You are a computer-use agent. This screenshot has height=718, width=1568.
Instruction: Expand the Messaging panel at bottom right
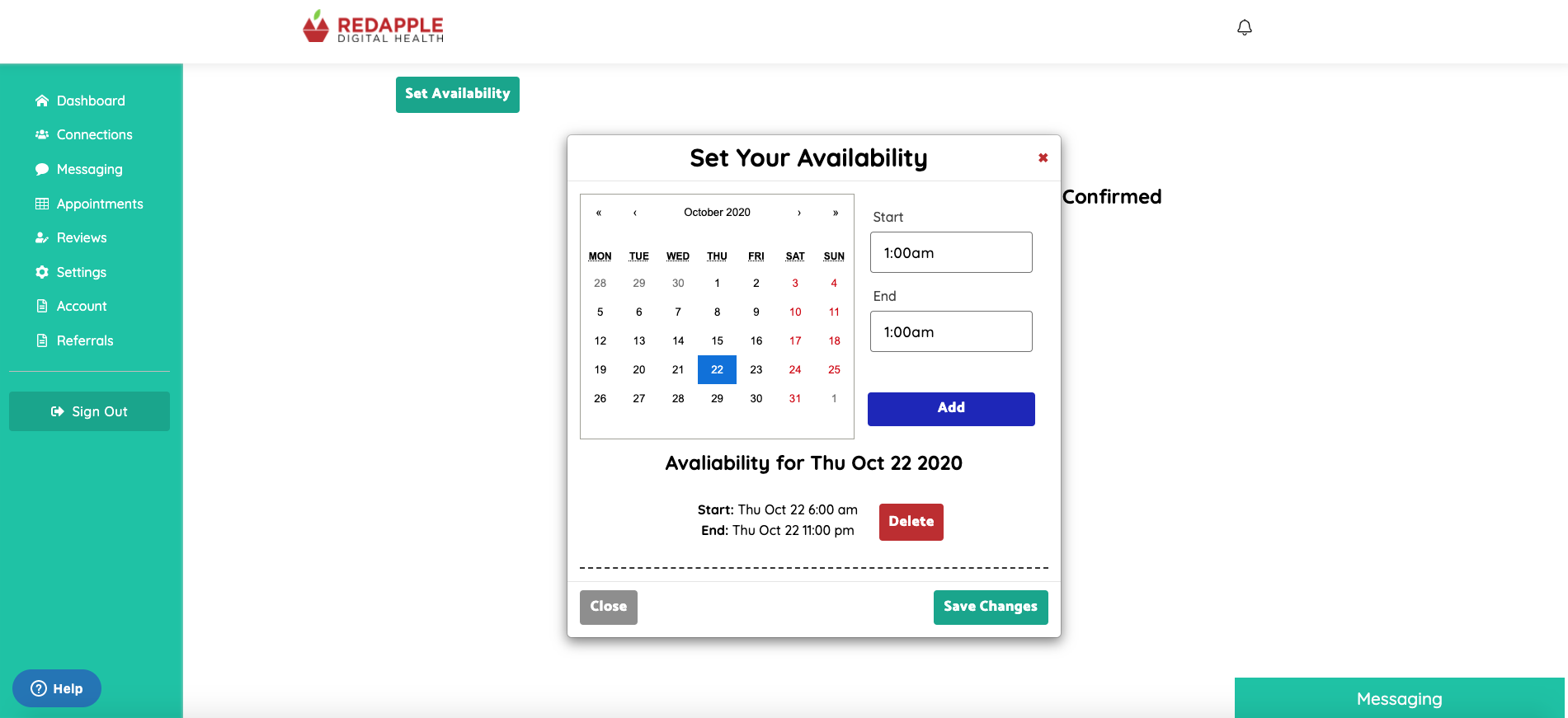1399,699
